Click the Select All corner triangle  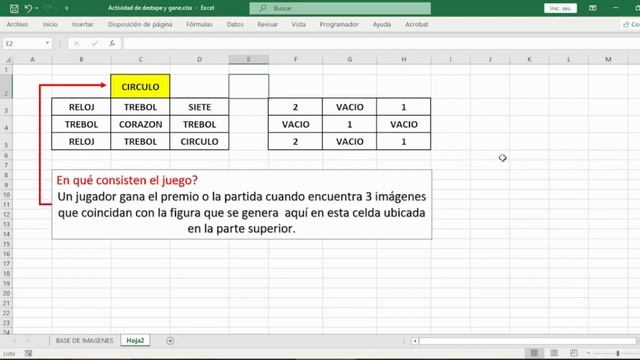(x=7, y=60)
